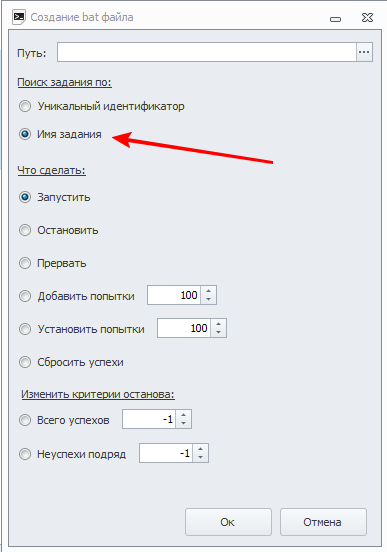Minimize the bat file dialog

point(335,19)
